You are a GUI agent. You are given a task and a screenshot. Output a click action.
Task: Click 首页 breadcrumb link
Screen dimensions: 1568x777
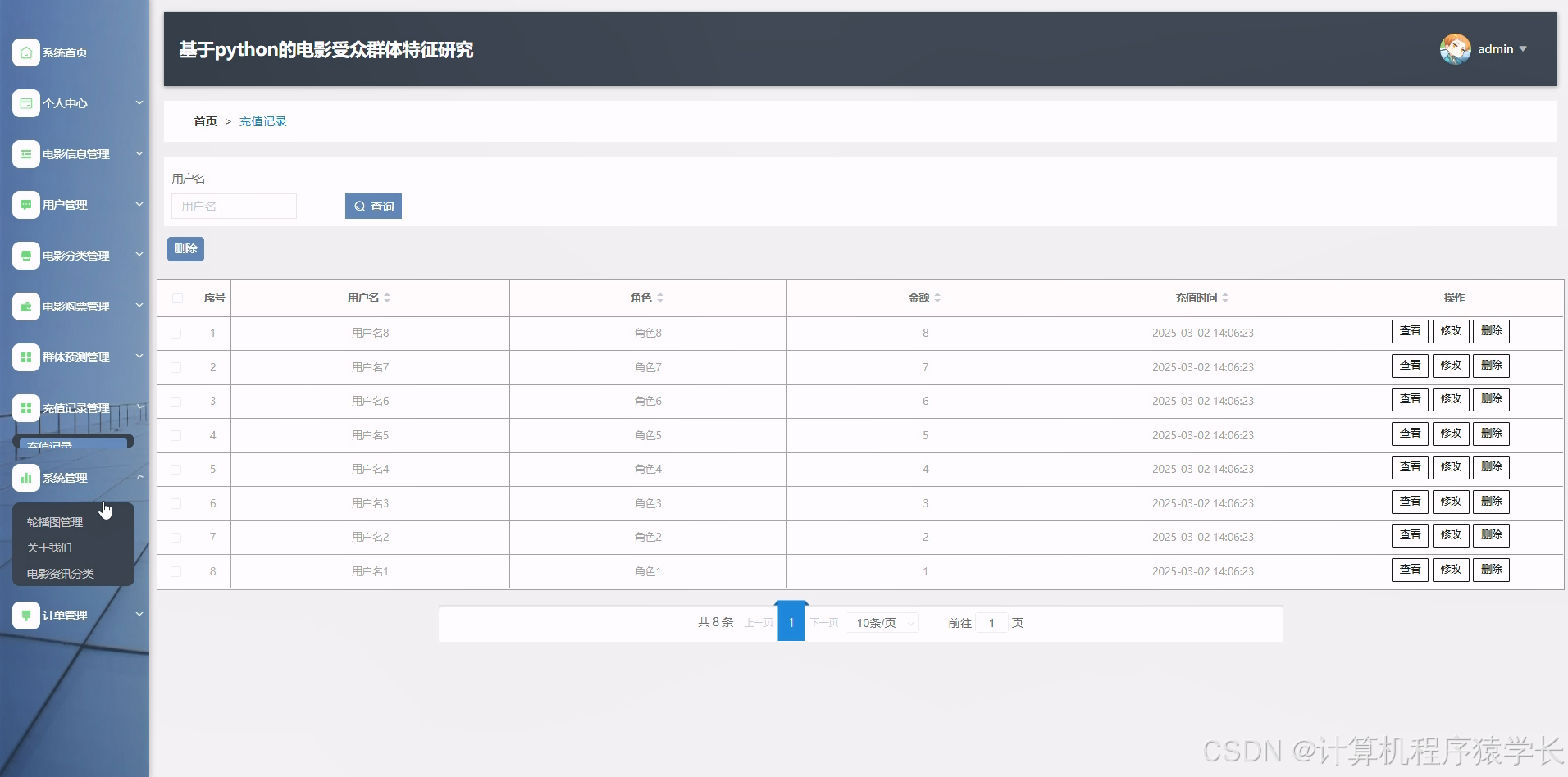tap(205, 121)
